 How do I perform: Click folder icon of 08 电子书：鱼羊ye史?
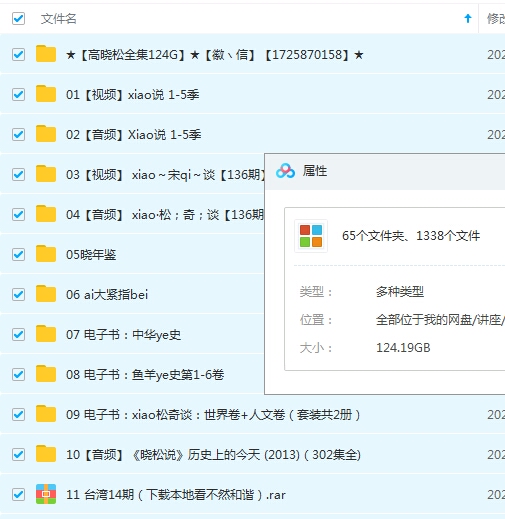(46, 374)
